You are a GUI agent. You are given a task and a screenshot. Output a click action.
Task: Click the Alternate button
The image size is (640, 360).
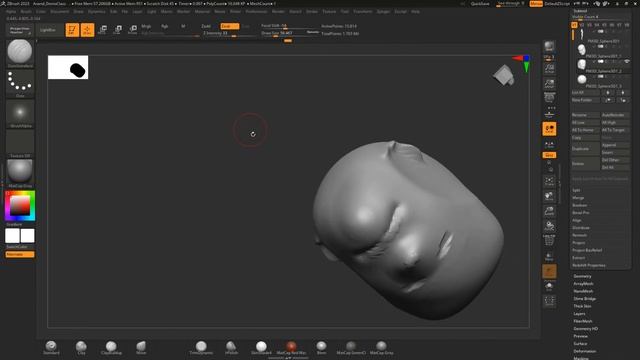(20, 254)
